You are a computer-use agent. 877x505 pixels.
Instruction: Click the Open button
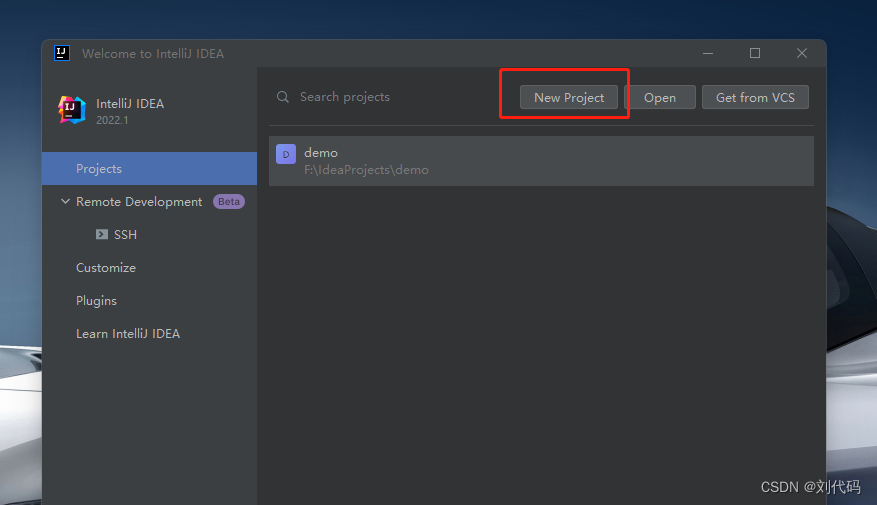tap(660, 97)
